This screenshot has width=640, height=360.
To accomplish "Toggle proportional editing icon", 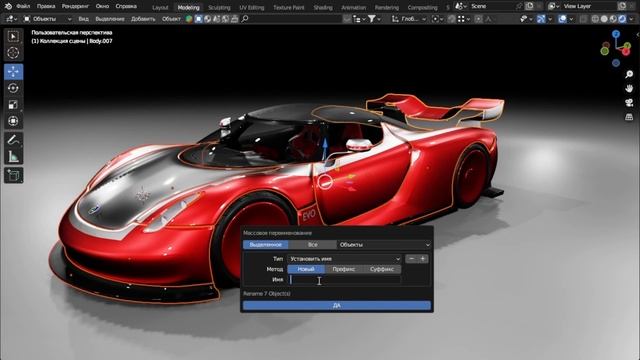I will click(478, 19).
